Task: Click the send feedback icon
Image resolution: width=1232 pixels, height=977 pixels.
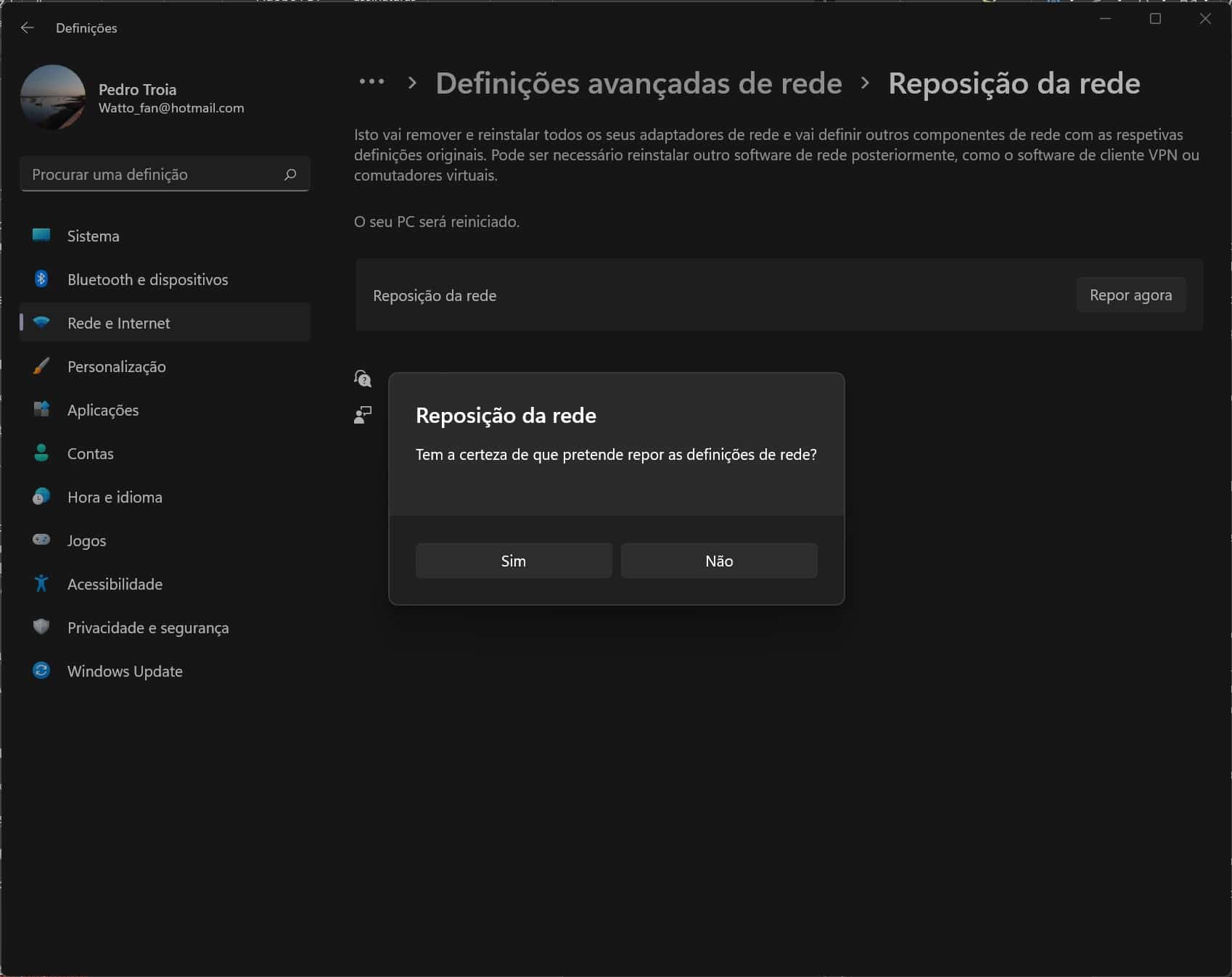Action: tap(362, 415)
